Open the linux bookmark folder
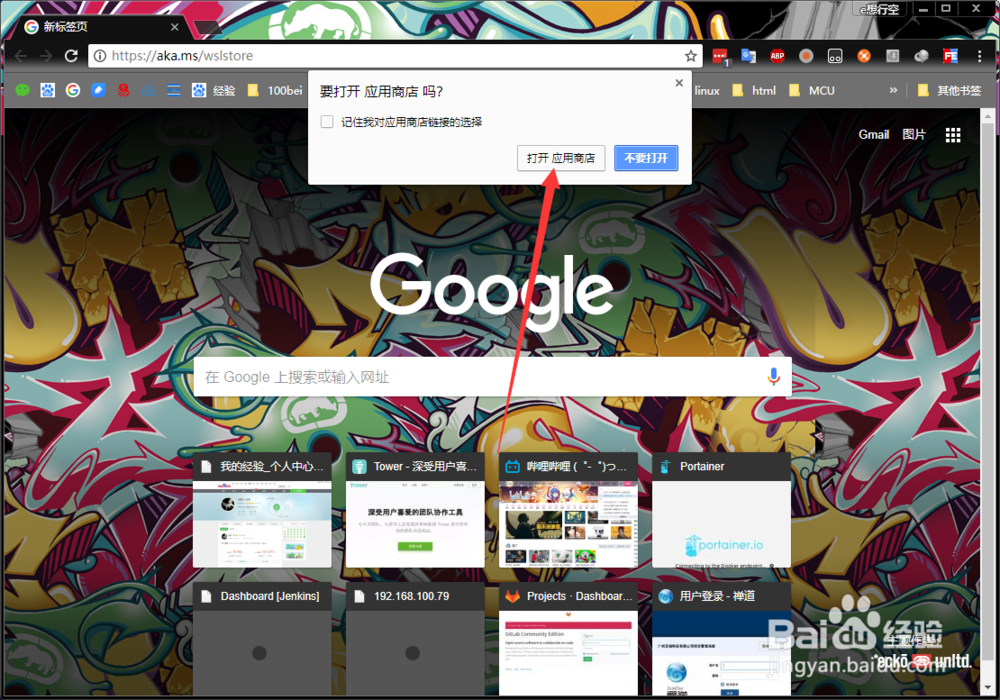 coord(707,91)
